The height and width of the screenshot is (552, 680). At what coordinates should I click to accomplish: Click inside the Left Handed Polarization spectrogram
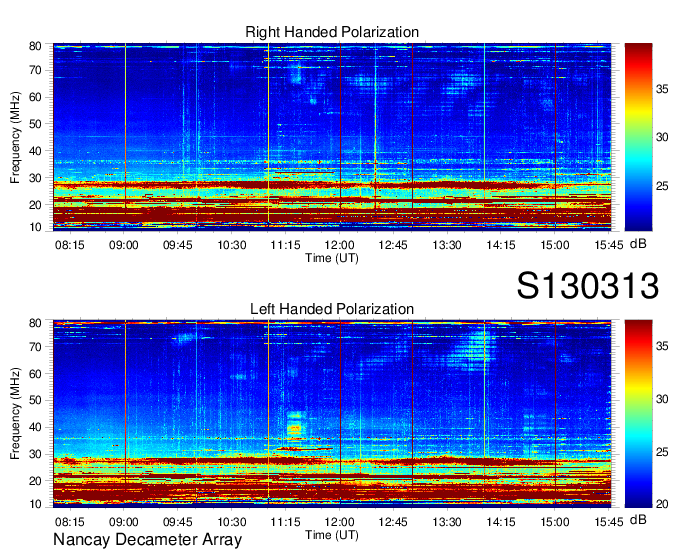(x=332, y=414)
